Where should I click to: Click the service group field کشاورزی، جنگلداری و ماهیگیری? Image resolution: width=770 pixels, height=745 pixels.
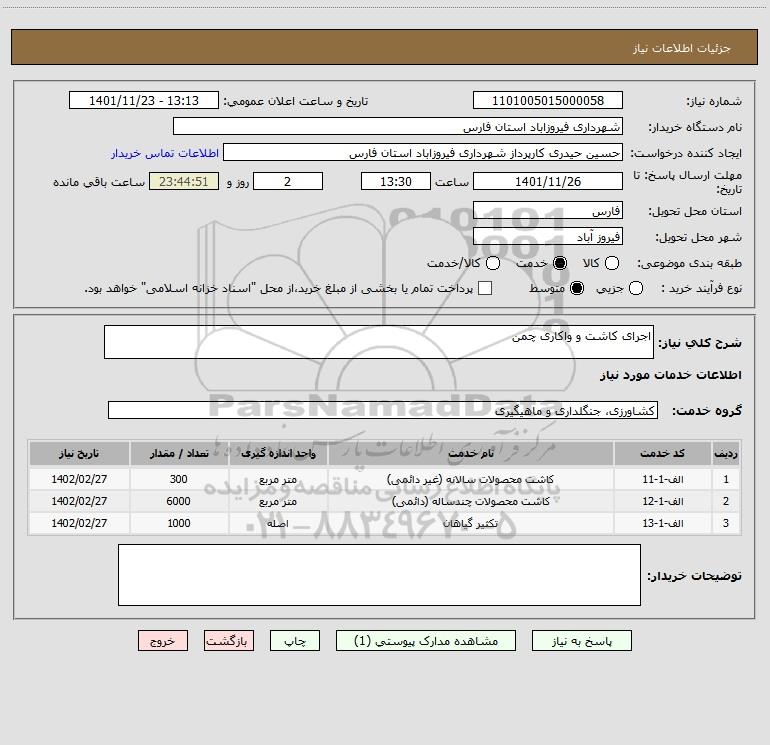383,410
